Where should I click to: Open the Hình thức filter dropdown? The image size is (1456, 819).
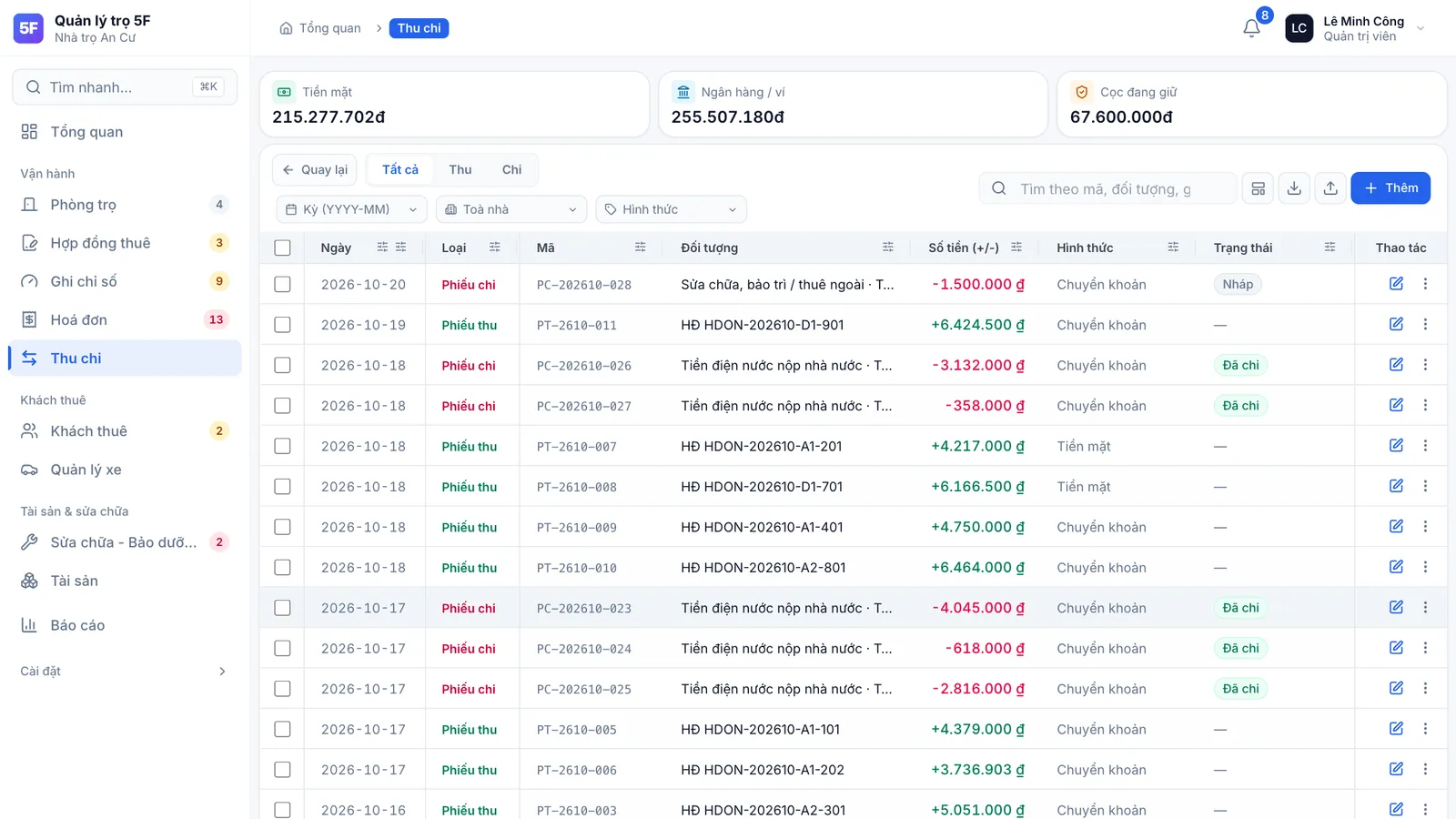[x=671, y=209]
